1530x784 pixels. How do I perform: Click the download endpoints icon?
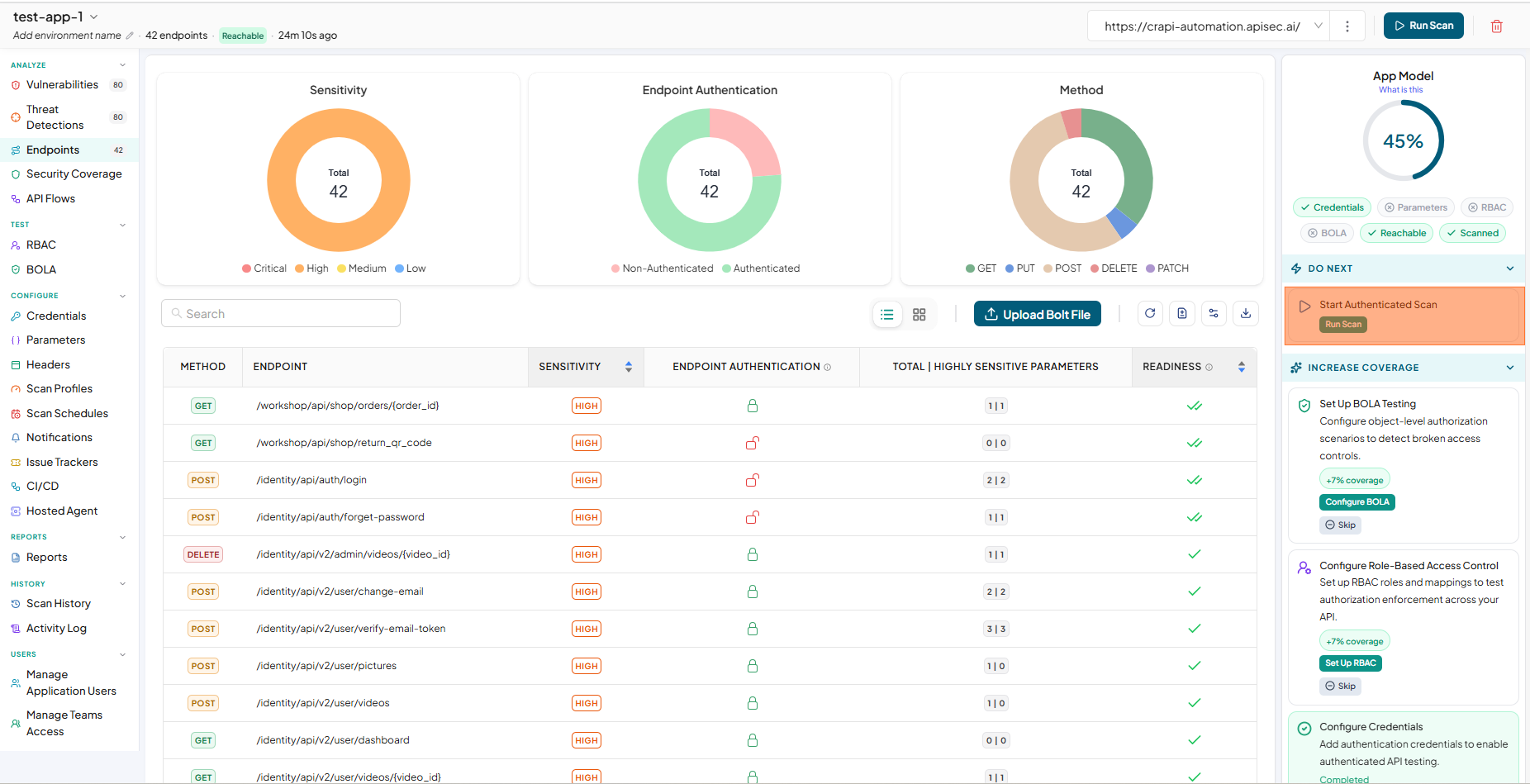point(1246,313)
